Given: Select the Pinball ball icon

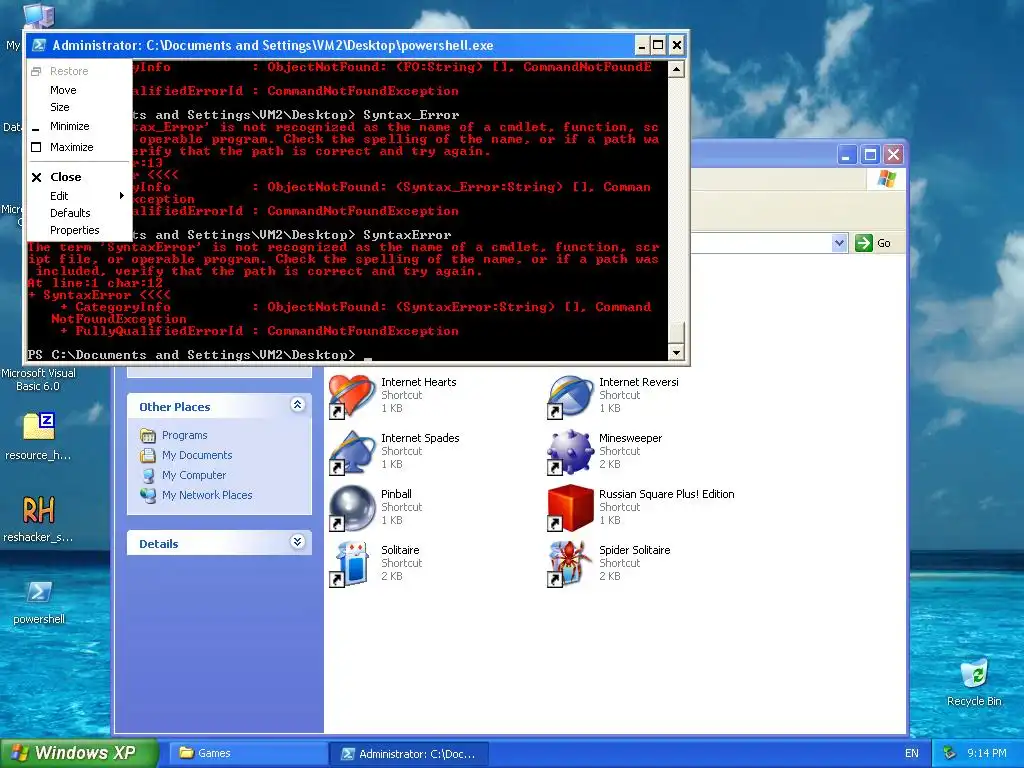Looking at the screenshot, I should pos(351,508).
